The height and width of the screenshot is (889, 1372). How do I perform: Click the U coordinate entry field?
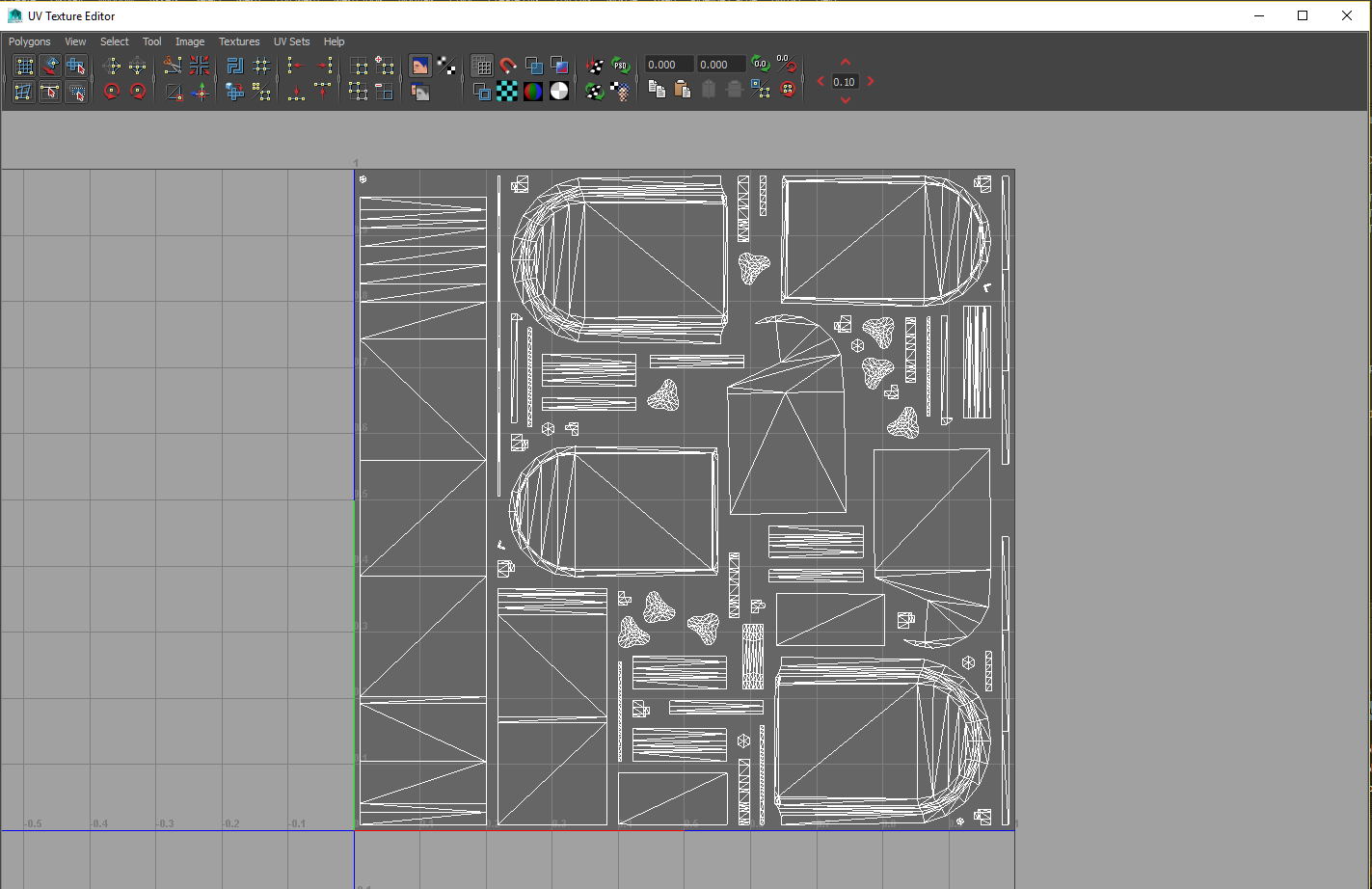669,65
